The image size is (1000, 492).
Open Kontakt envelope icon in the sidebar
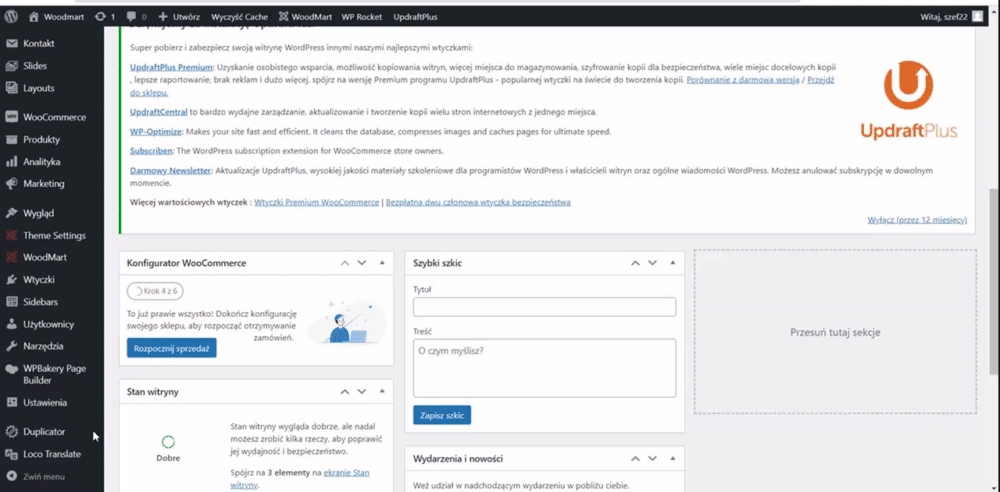[11, 43]
